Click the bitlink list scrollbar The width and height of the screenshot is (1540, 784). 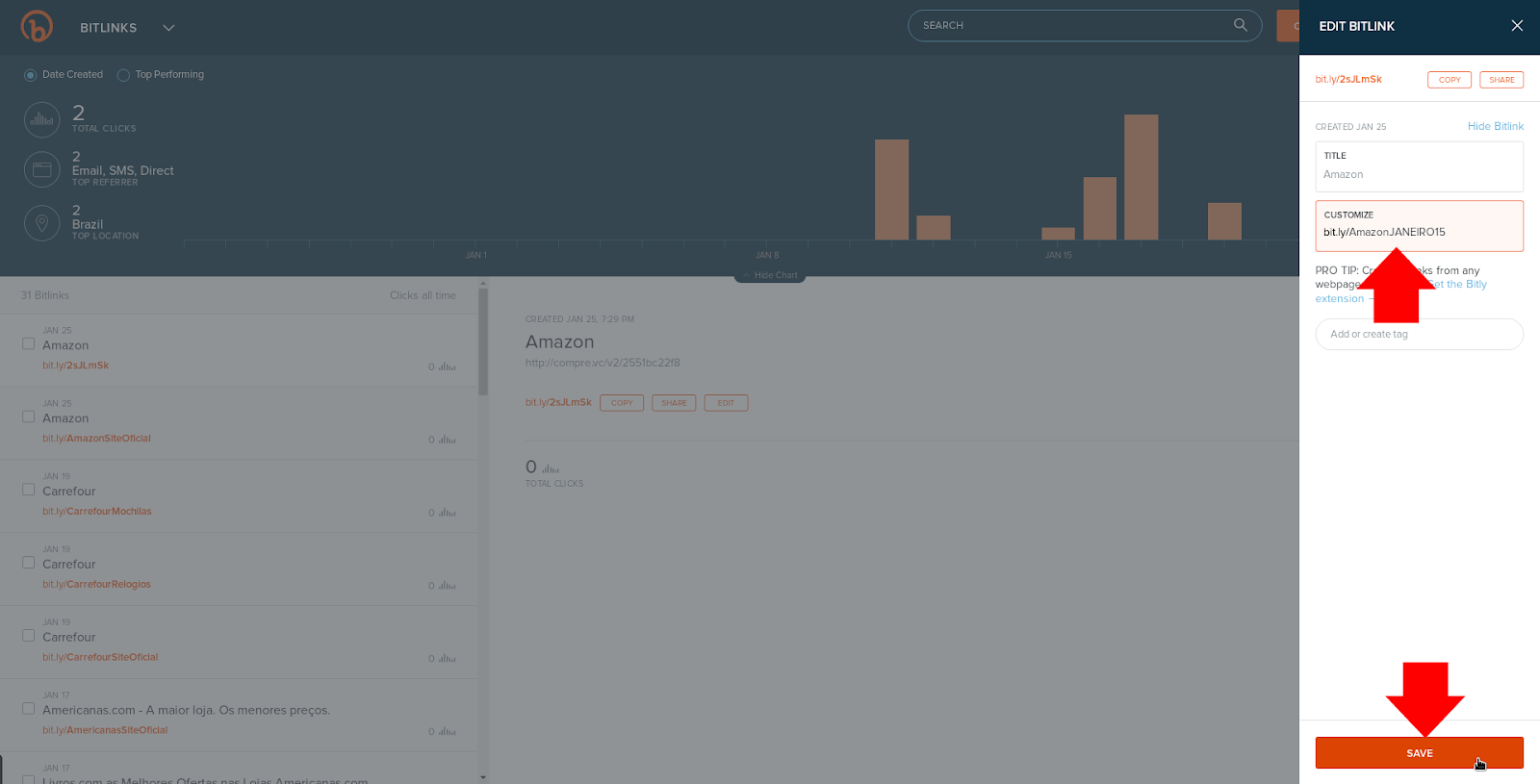(483, 341)
